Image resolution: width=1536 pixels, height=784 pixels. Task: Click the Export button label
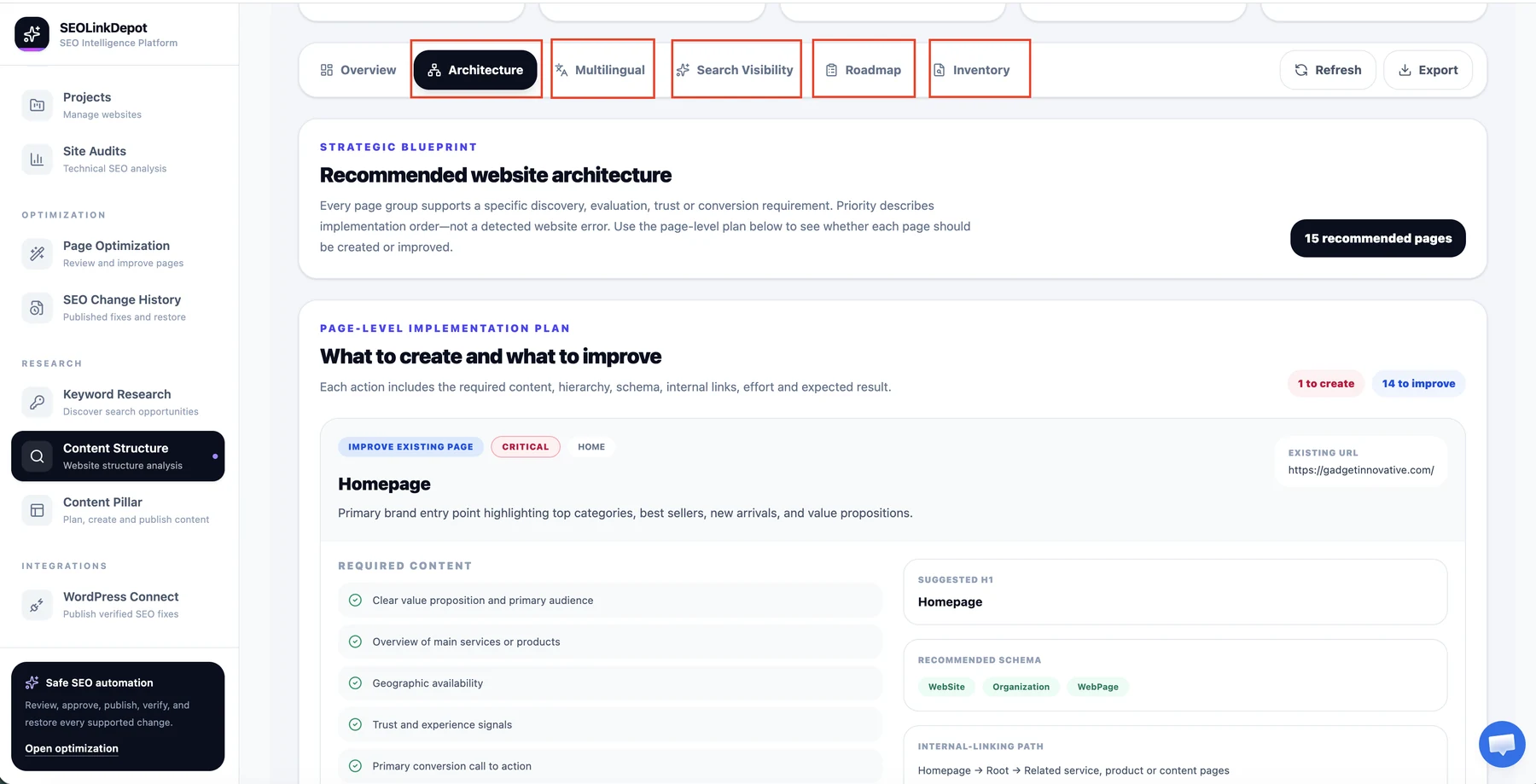[1438, 70]
